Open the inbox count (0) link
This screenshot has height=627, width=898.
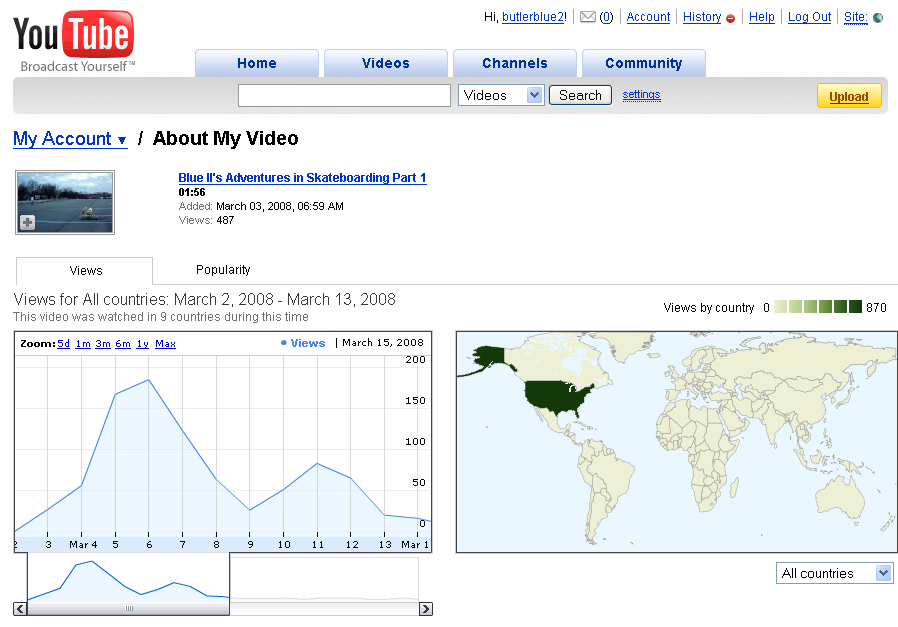tap(606, 17)
